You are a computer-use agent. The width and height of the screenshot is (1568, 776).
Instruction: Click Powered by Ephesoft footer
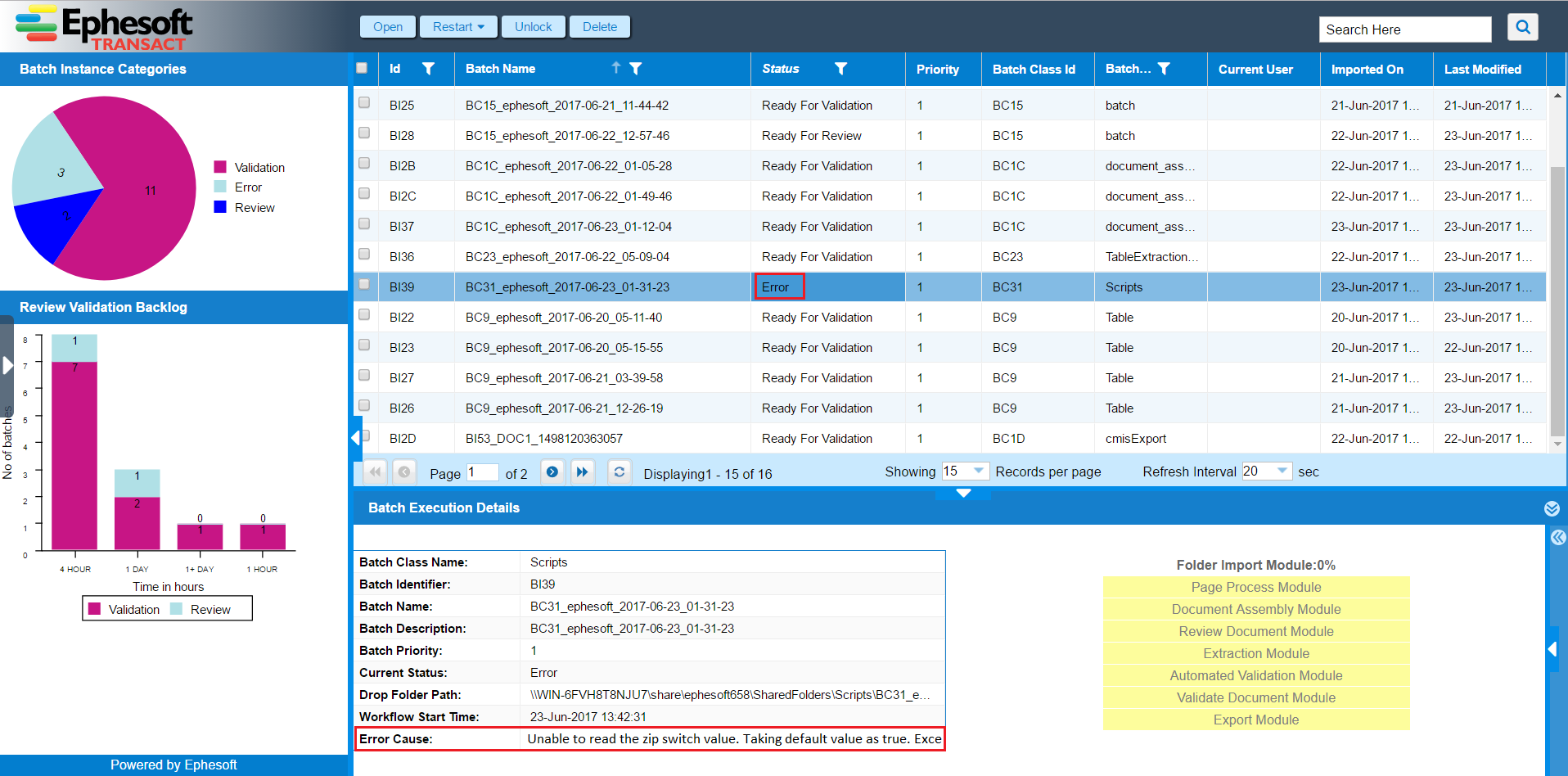[x=173, y=765]
